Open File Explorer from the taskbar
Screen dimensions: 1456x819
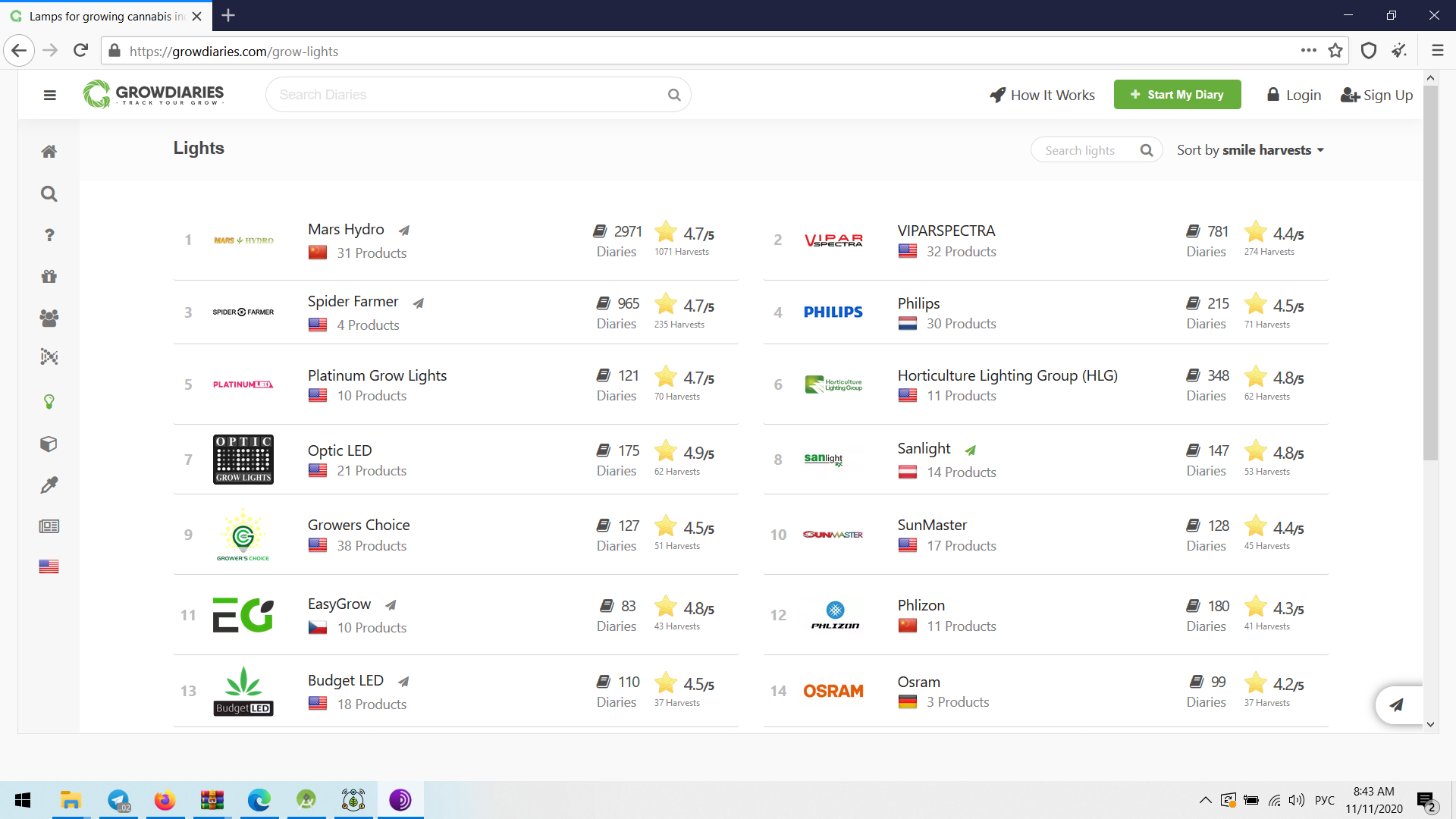pyautogui.click(x=71, y=800)
